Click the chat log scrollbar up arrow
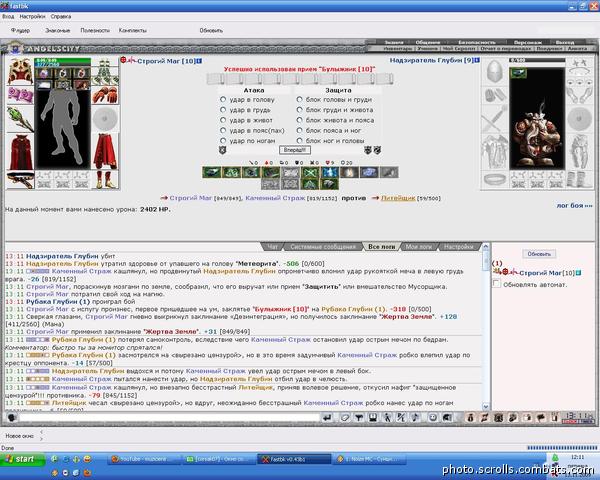 (486, 247)
